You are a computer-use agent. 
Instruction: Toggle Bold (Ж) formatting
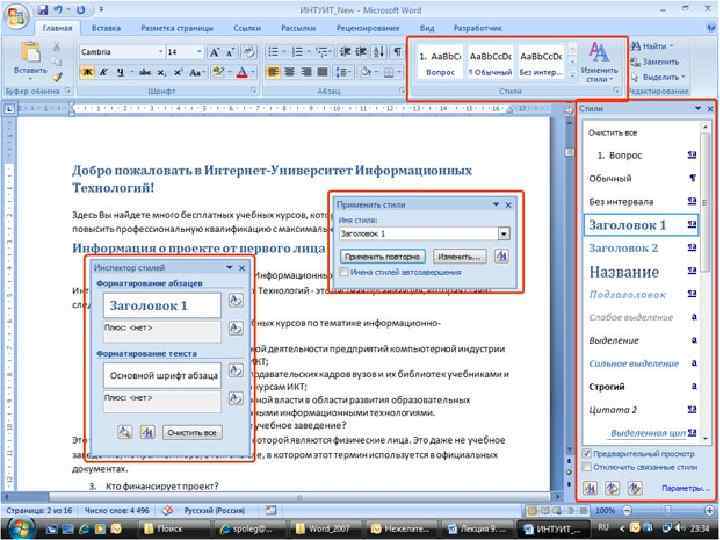87,72
